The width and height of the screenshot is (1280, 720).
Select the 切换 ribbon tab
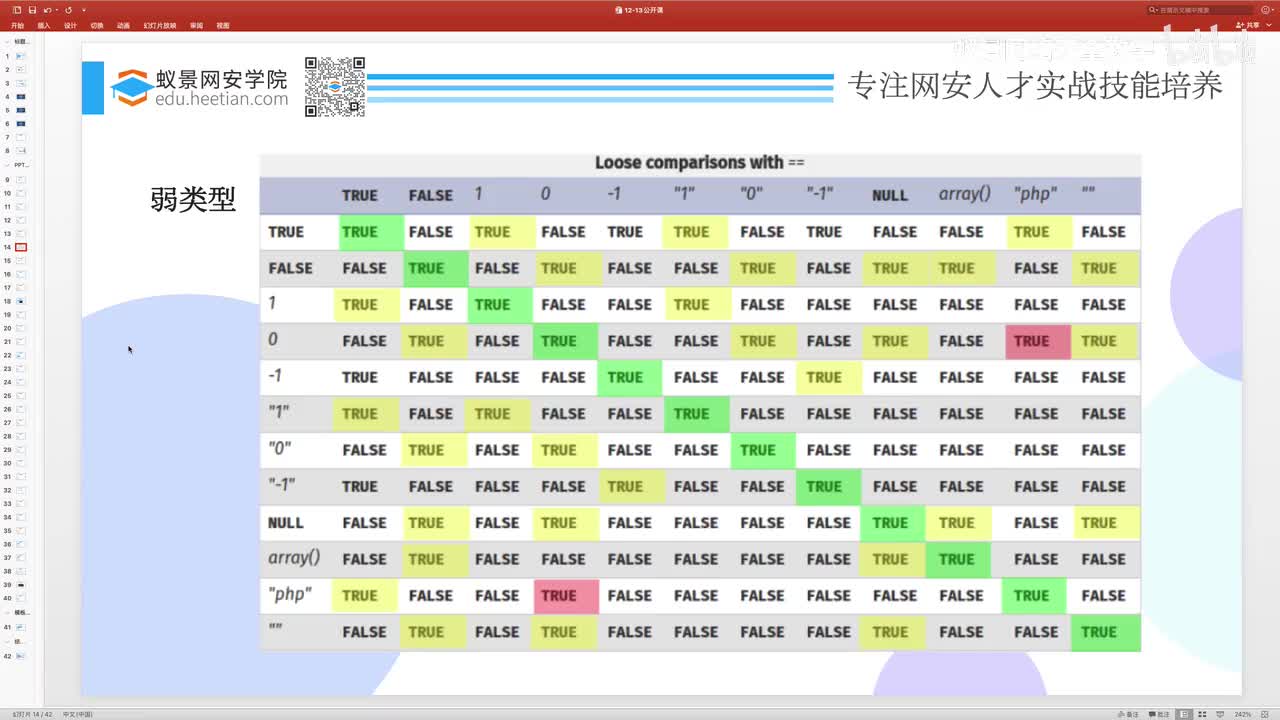(x=96, y=25)
